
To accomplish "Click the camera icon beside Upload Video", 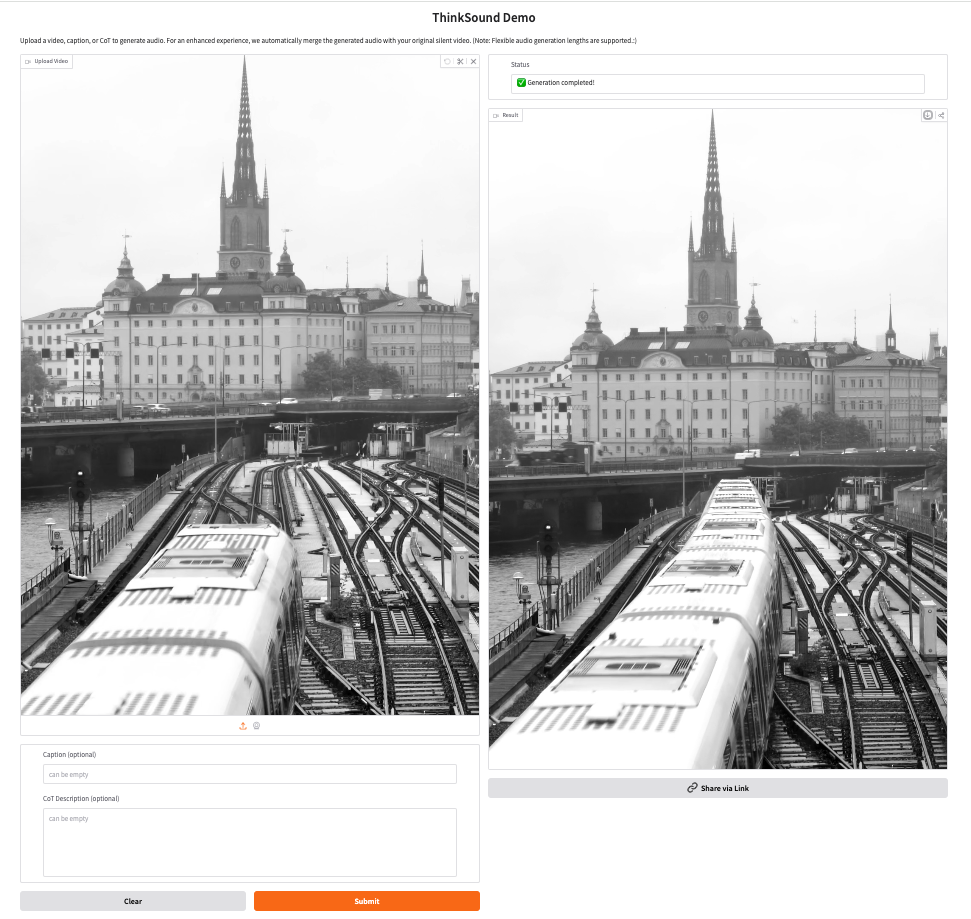I will coord(28,62).
